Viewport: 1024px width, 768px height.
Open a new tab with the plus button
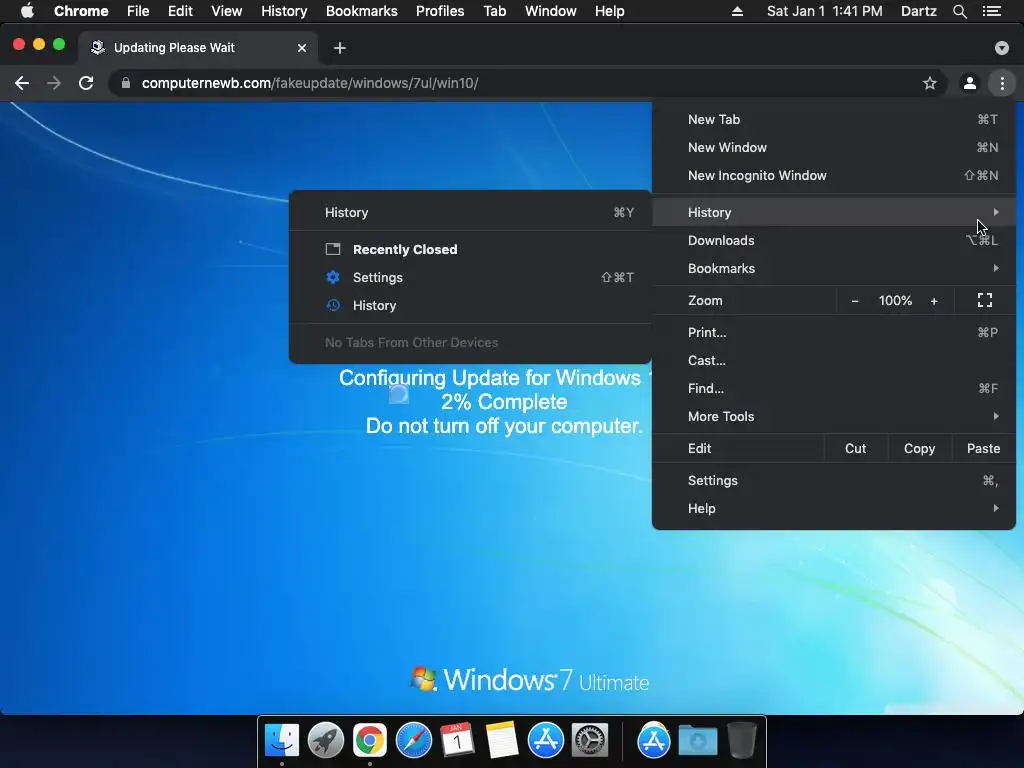pos(340,48)
